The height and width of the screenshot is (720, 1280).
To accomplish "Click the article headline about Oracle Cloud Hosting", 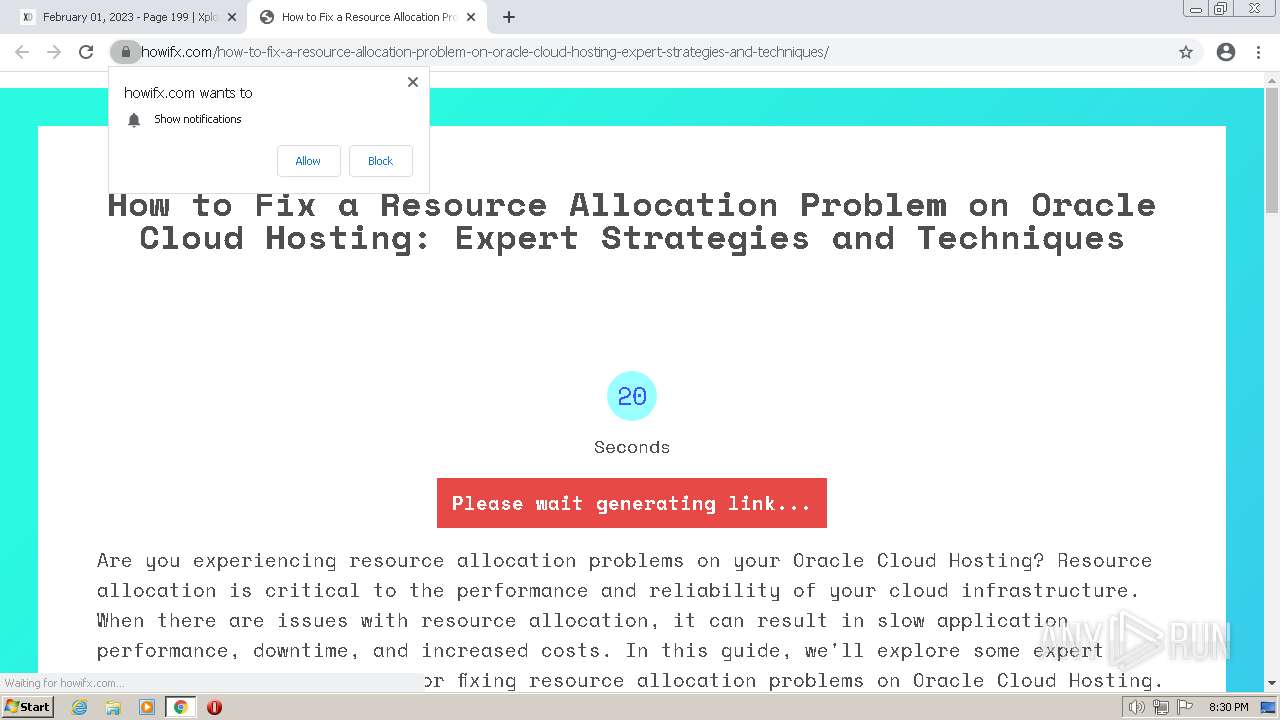I will [x=632, y=221].
